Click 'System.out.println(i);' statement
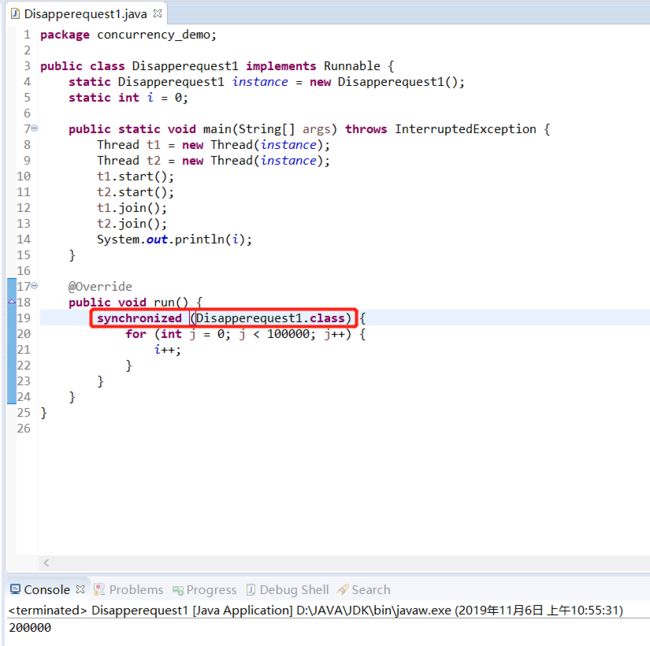The width and height of the screenshot is (650, 646). [175, 239]
